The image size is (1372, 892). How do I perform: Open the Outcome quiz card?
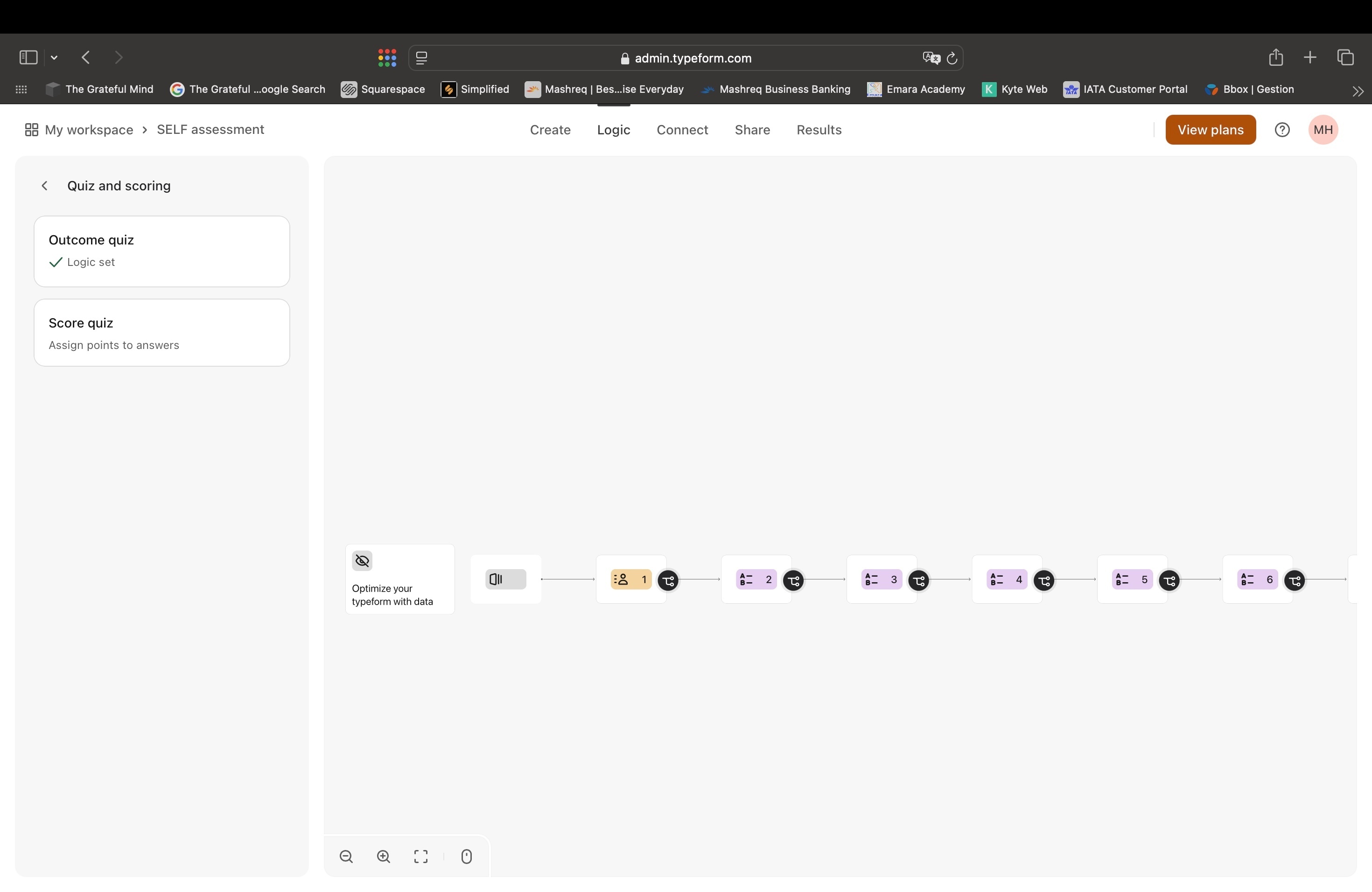161,251
